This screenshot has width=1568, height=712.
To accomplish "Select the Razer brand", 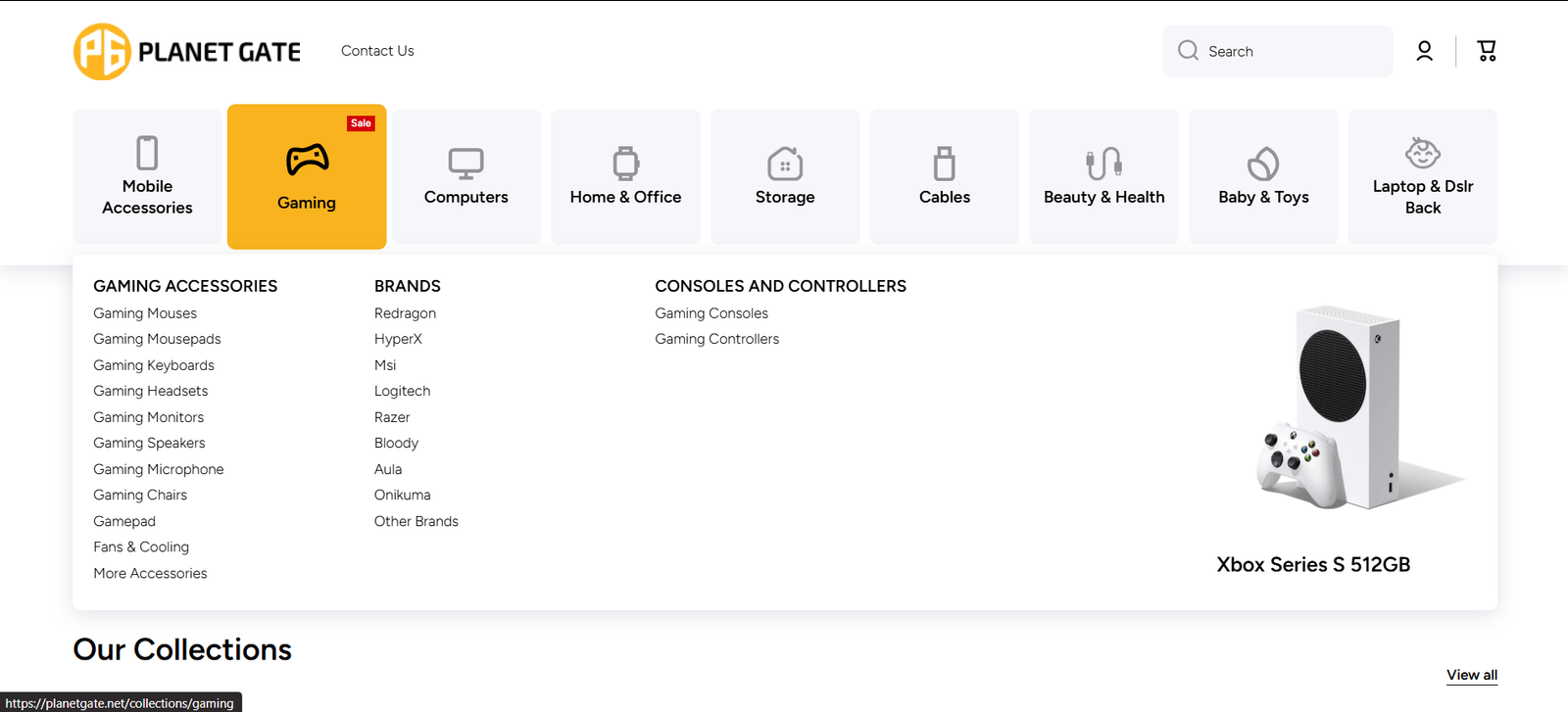I will [392, 417].
